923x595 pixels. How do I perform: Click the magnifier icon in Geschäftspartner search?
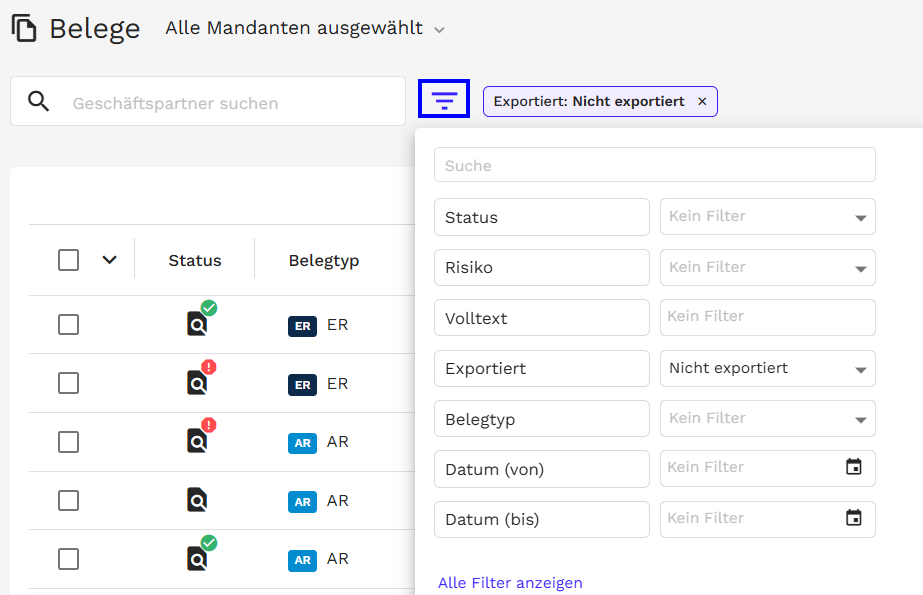[x=39, y=102]
